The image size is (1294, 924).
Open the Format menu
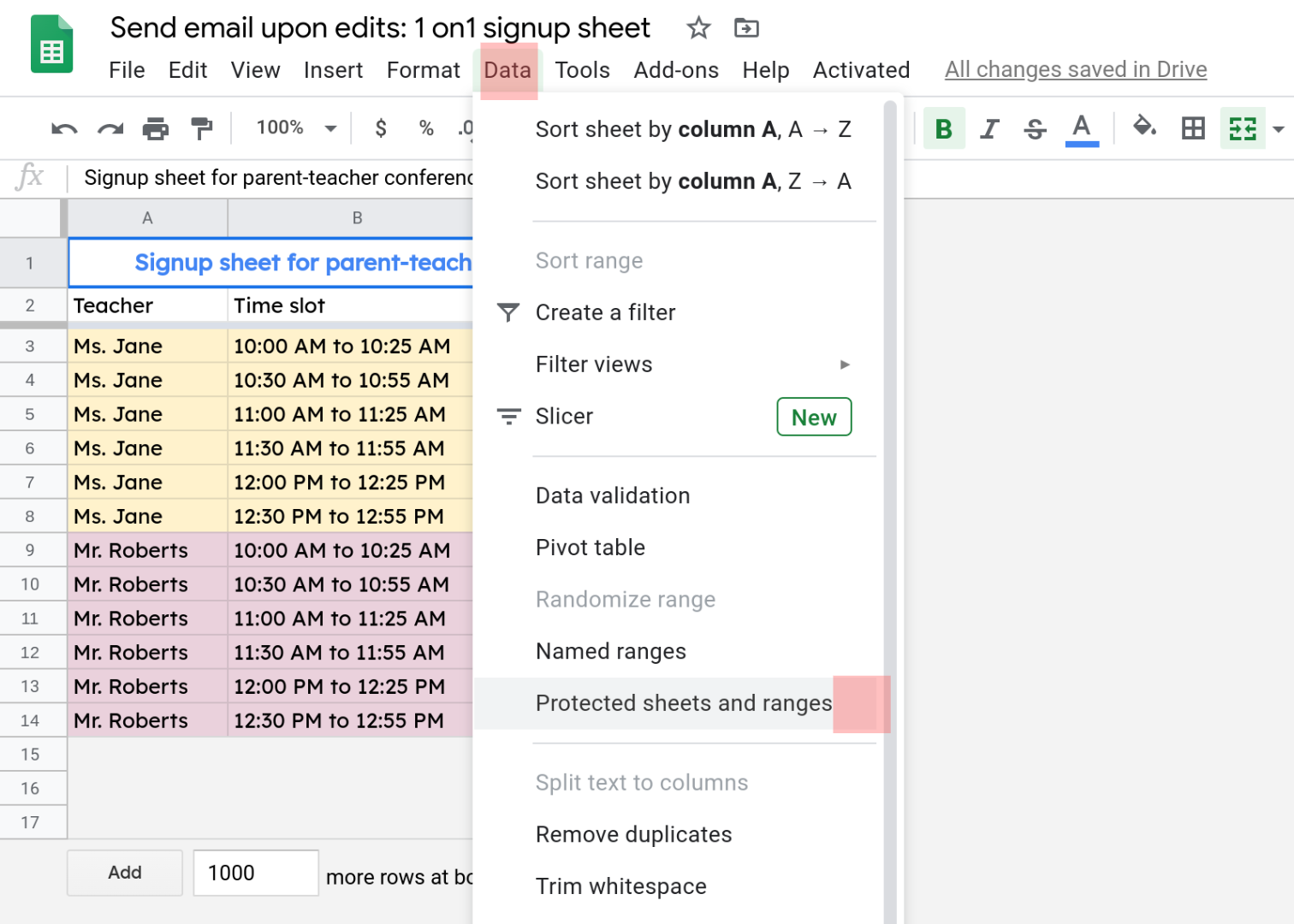[423, 70]
